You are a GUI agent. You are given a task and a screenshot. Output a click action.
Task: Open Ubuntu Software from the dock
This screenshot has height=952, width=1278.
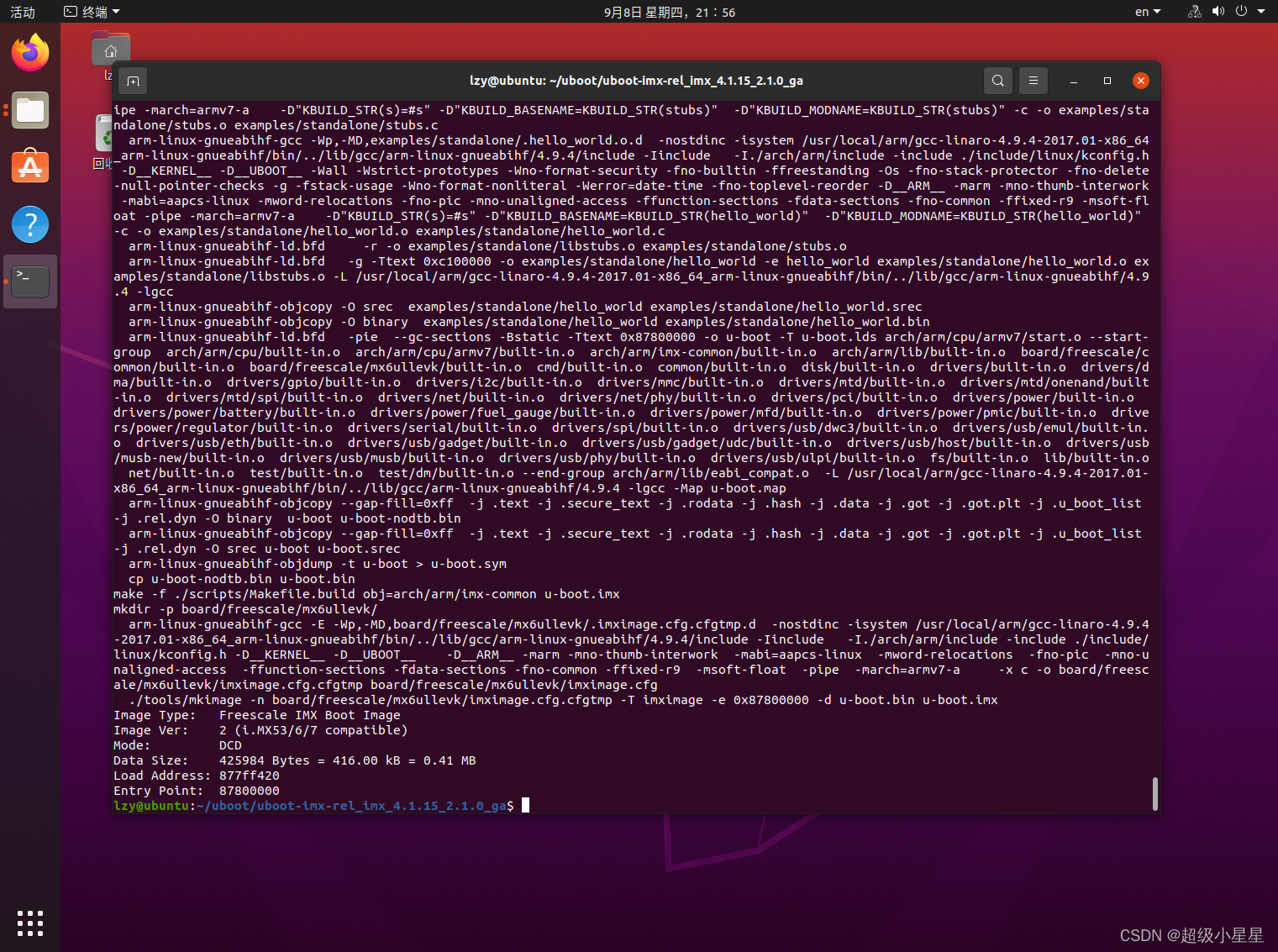(x=30, y=166)
